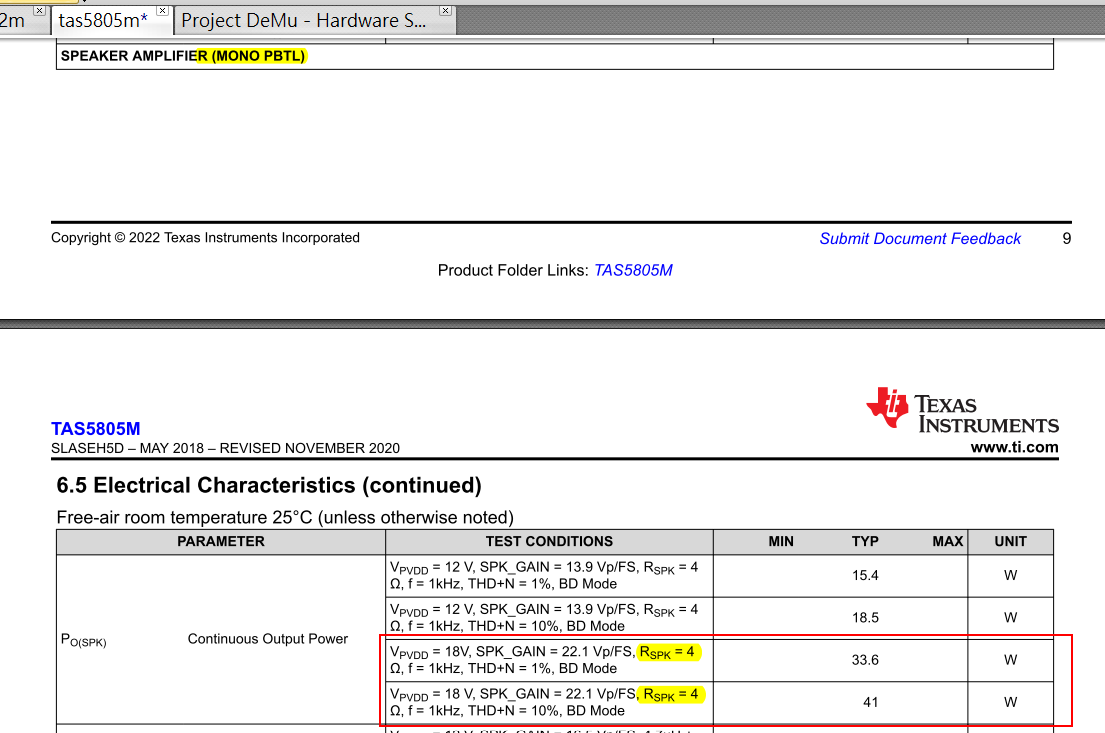
Task: Click the Copyright © 2022 Texas Instruments text
Action: (205, 238)
